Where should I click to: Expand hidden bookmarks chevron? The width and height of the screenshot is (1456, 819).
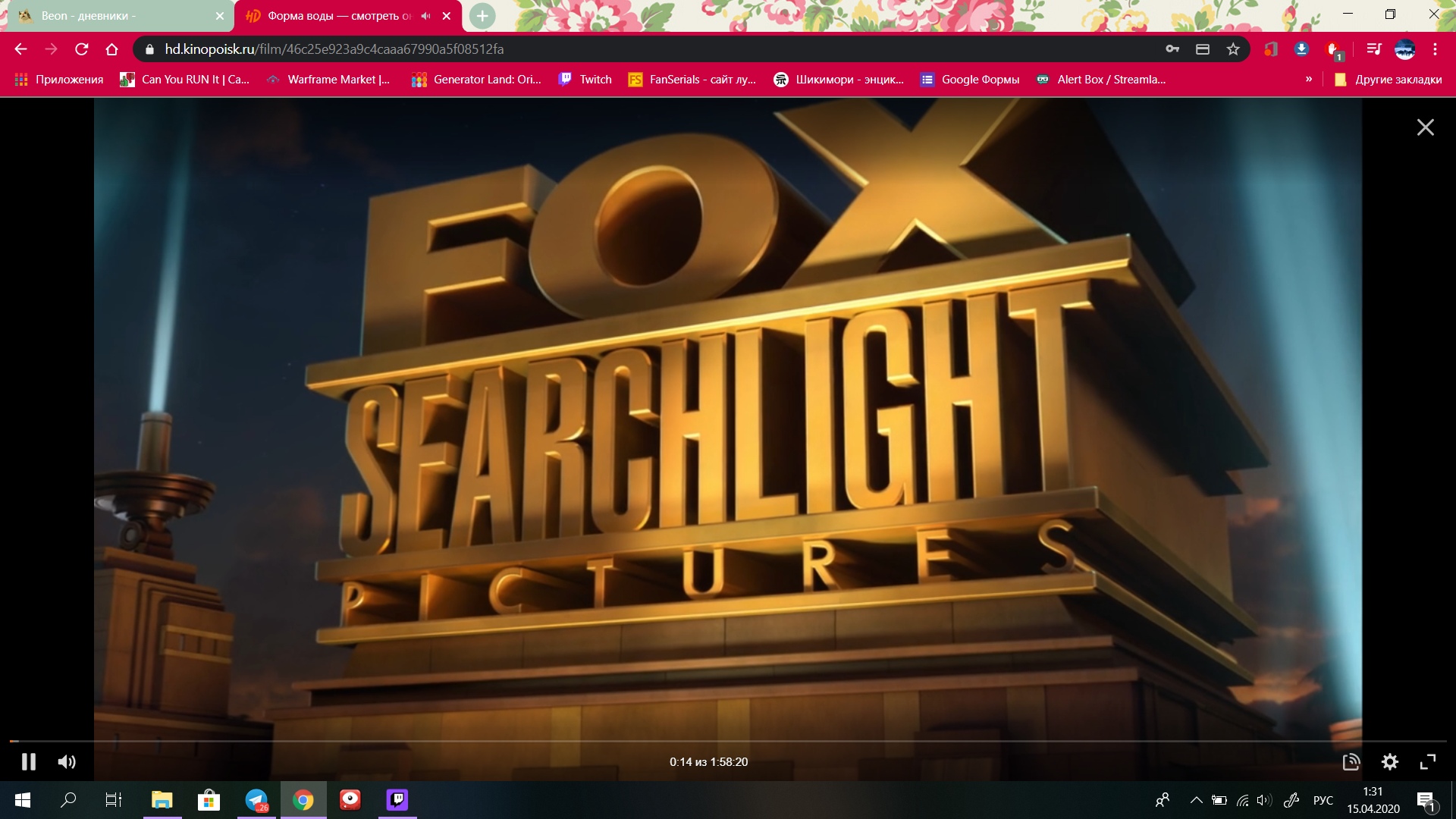pyautogui.click(x=1309, y=80)
